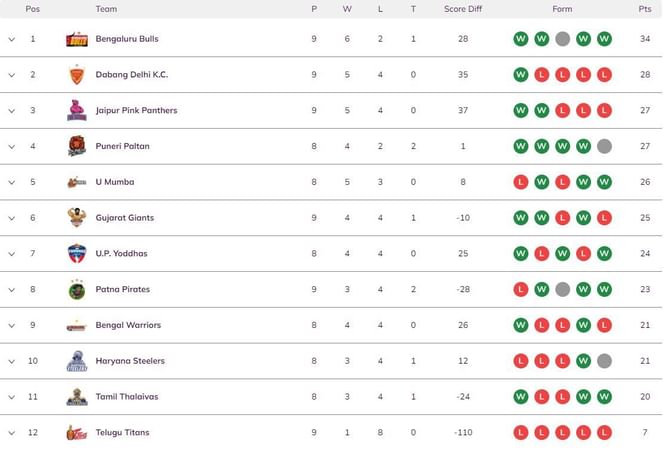Expand the Tamil Thalaivas row chevron

(x=12, y=397)
